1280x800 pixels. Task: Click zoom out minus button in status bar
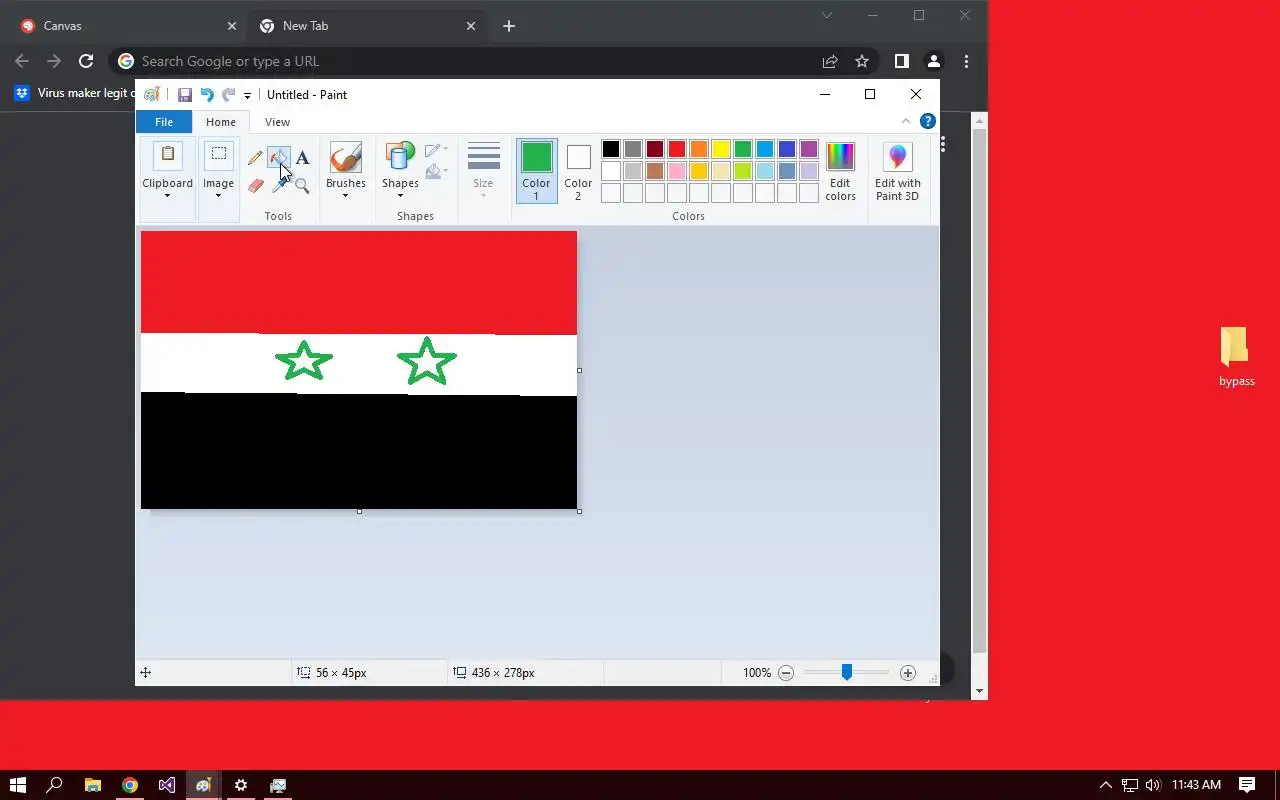786,673
